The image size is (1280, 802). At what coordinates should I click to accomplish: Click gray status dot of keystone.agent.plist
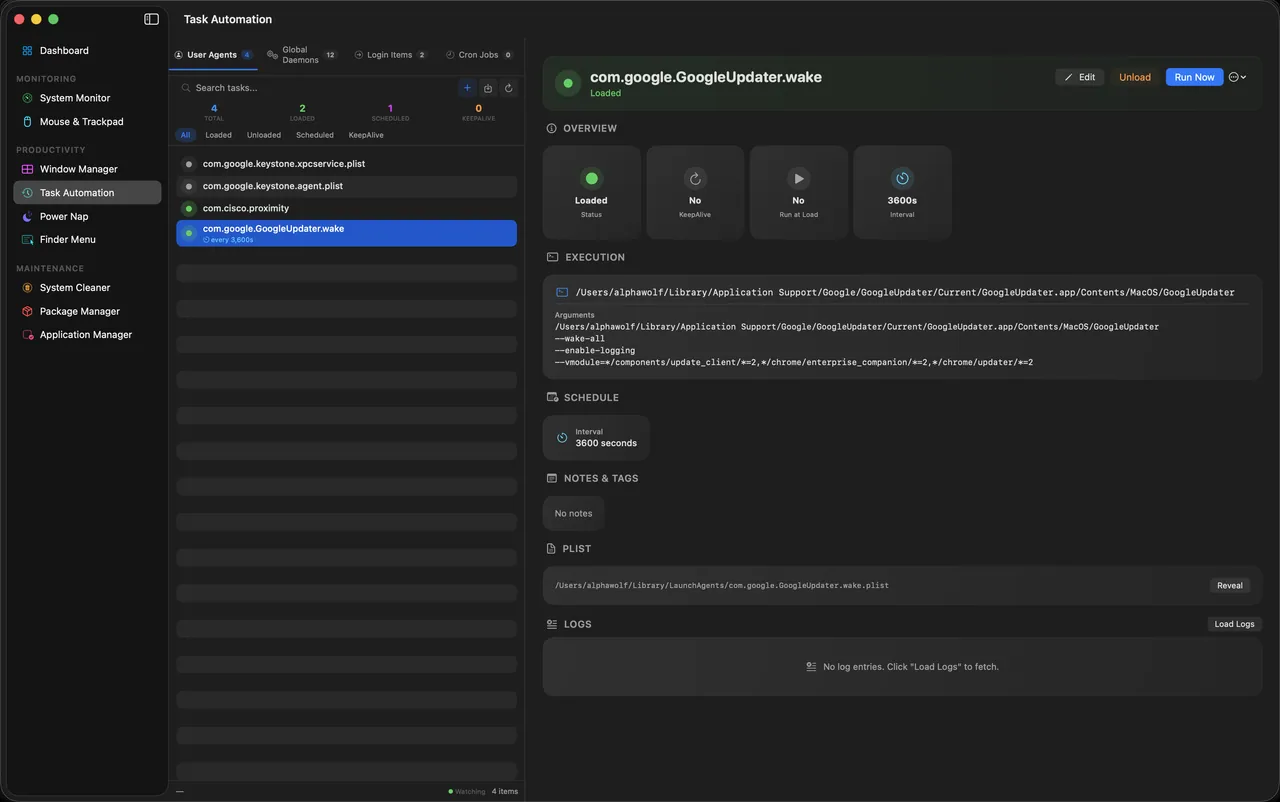(x=189, y=186)
